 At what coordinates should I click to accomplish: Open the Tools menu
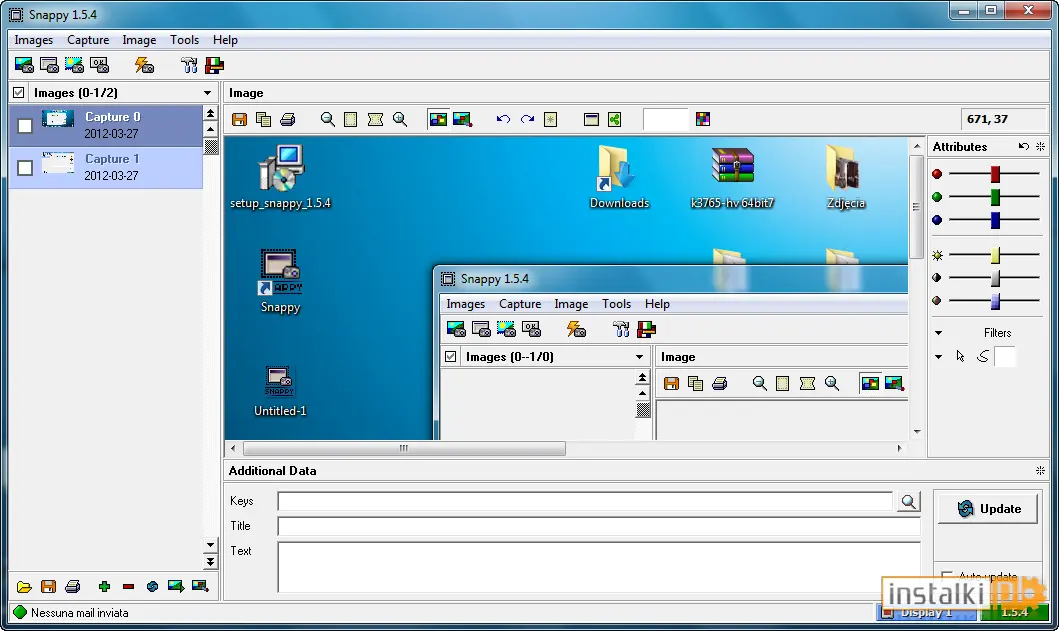[x=184, y=40]
